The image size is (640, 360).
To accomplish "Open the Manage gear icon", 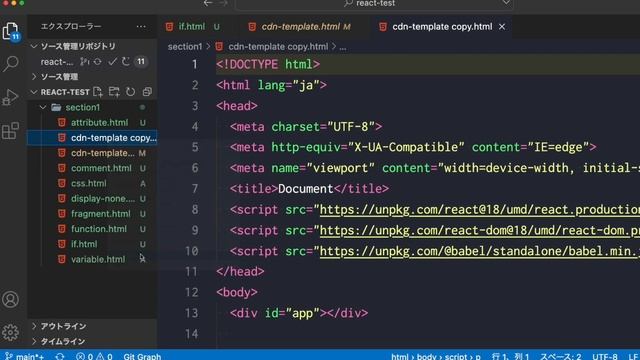I will coord(11,332).
